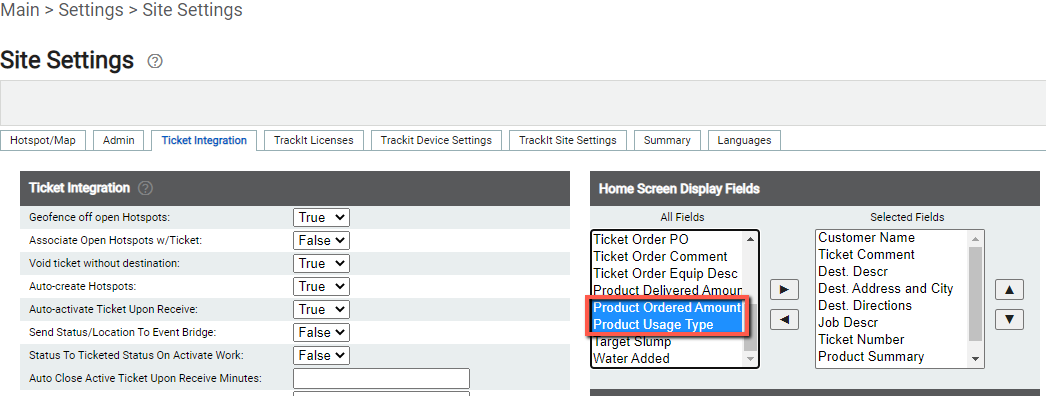The height and width of the screenshot is (396, 1046).
Task: Switch to the Summary tab
Action: coord(667,140)
